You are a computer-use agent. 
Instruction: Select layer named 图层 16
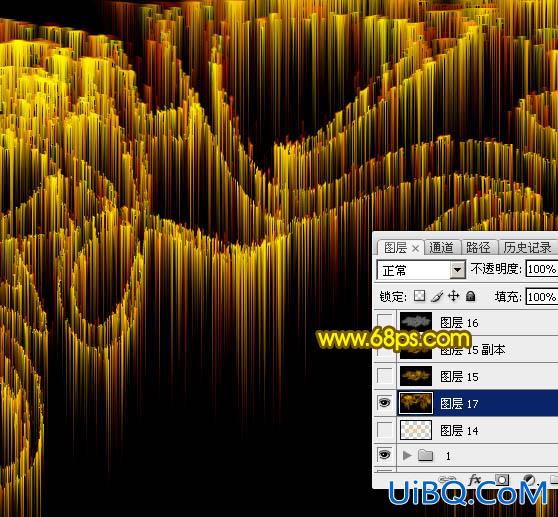click(x=459, y=323)
